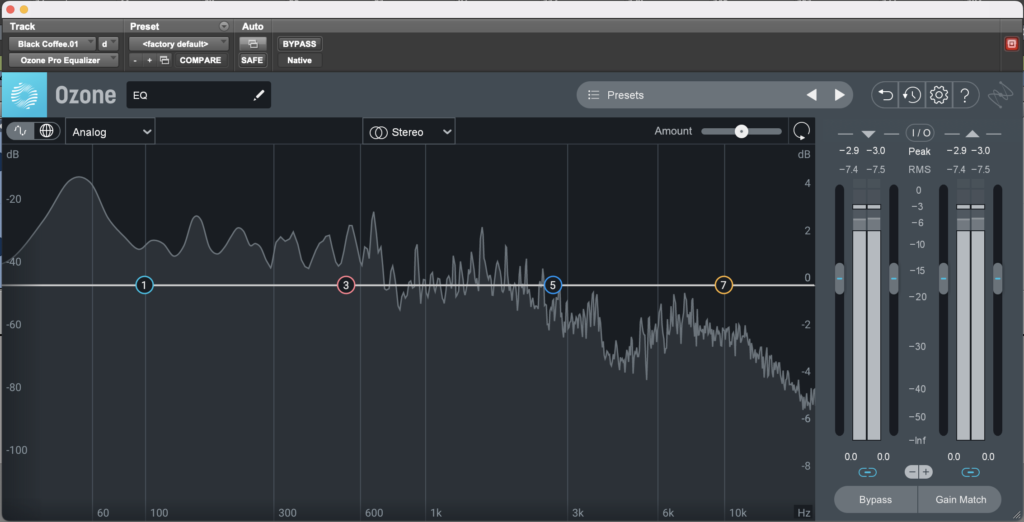
Task: Toggle the input gain link icon
Action: click(x=867, y=472)
